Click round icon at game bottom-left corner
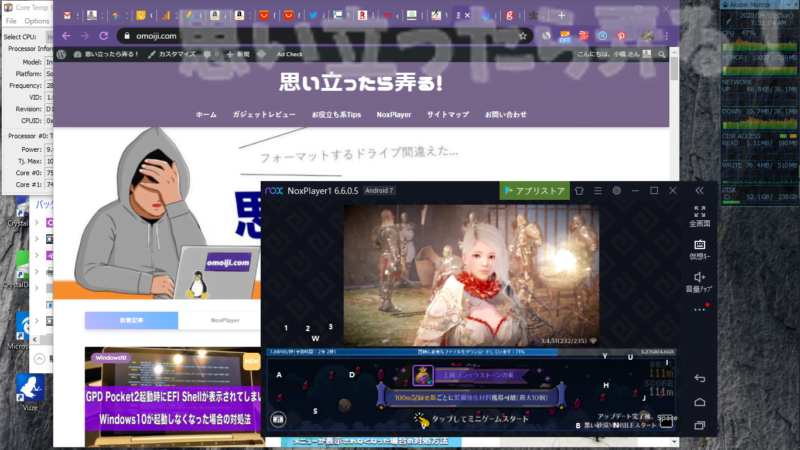 [x=278, y=419]
